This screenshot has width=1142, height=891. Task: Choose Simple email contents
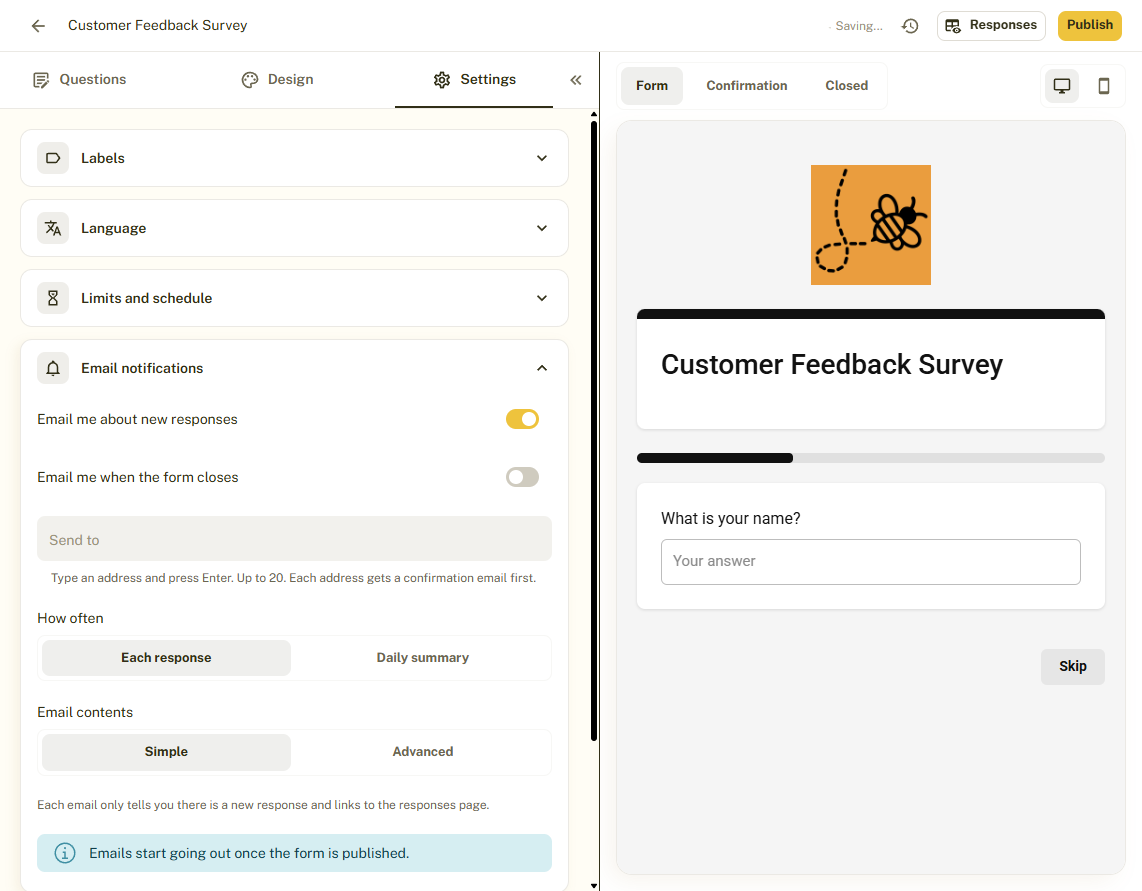[x=166, y=752]
